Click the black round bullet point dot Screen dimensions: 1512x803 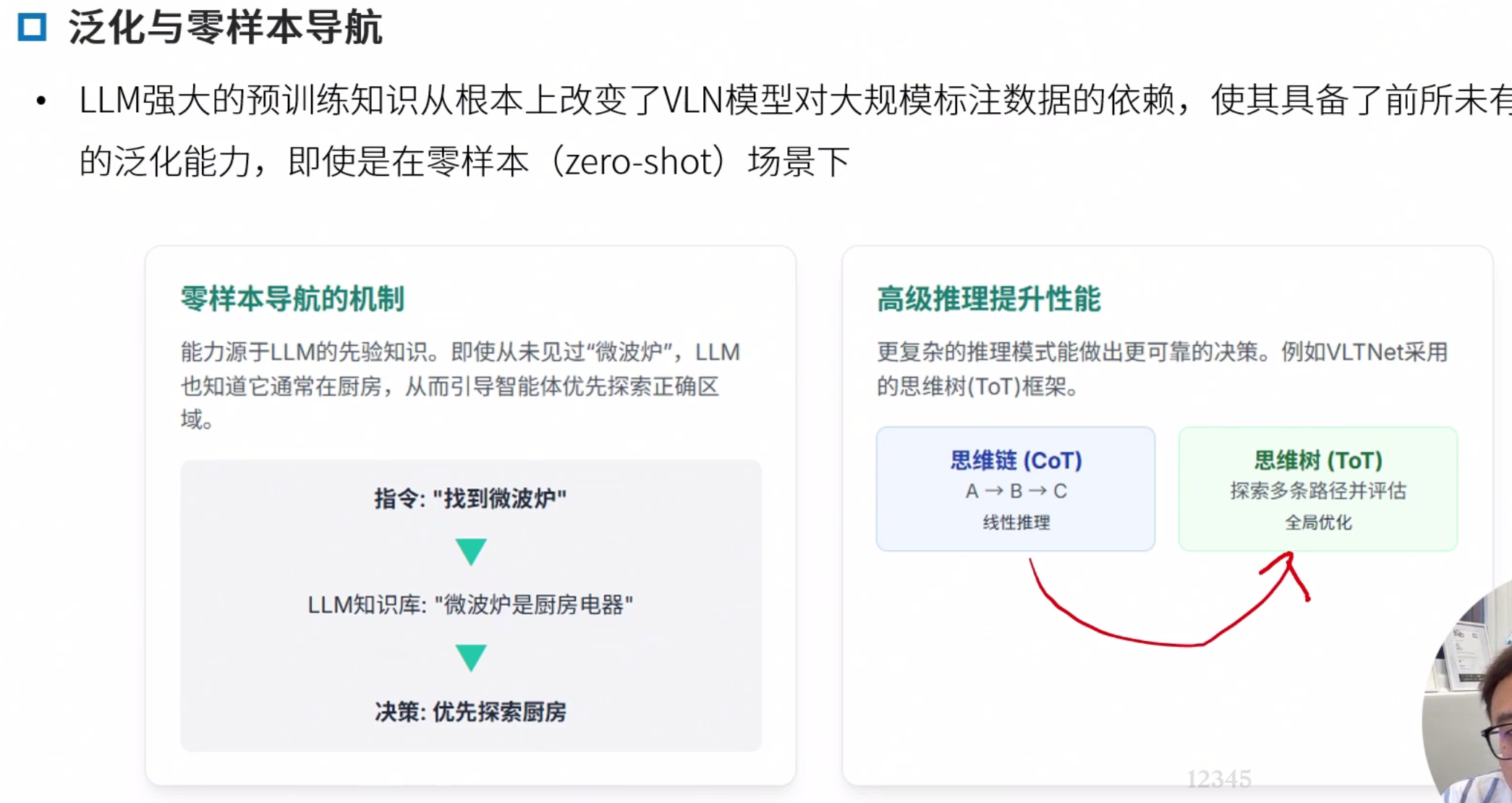41,101
